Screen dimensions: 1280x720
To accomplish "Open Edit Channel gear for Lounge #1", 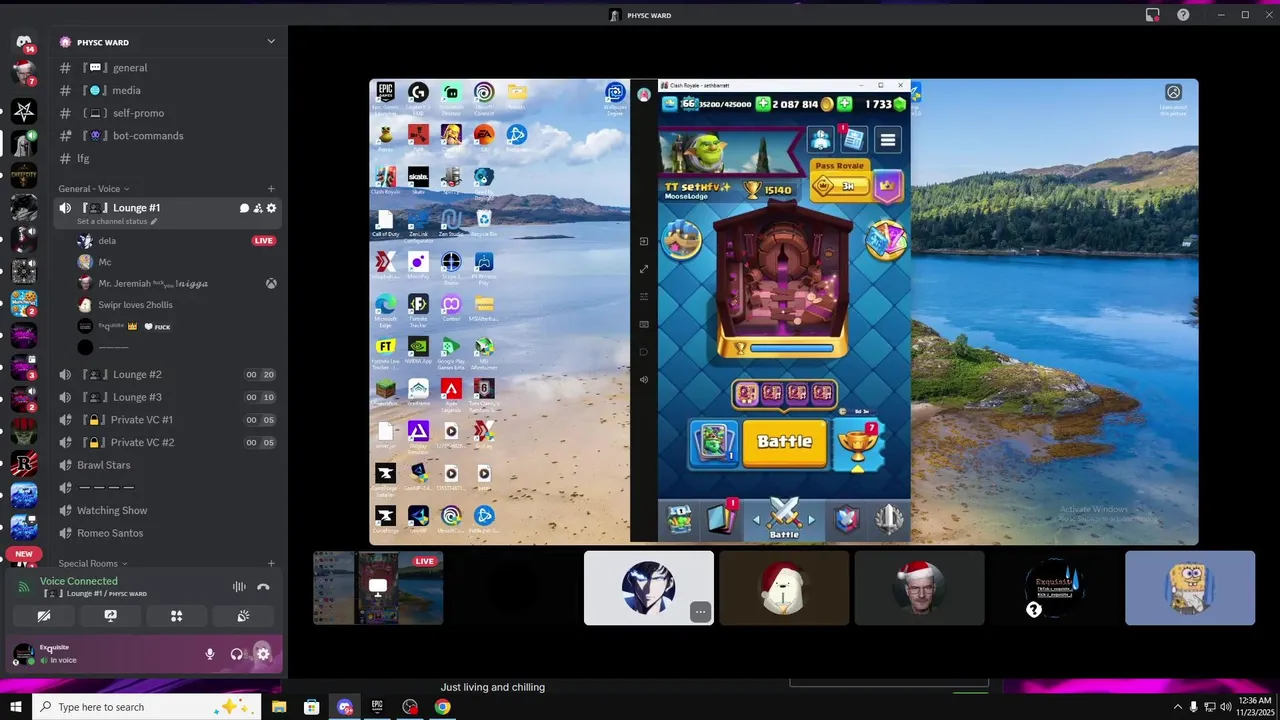I will tap(271, 208).
